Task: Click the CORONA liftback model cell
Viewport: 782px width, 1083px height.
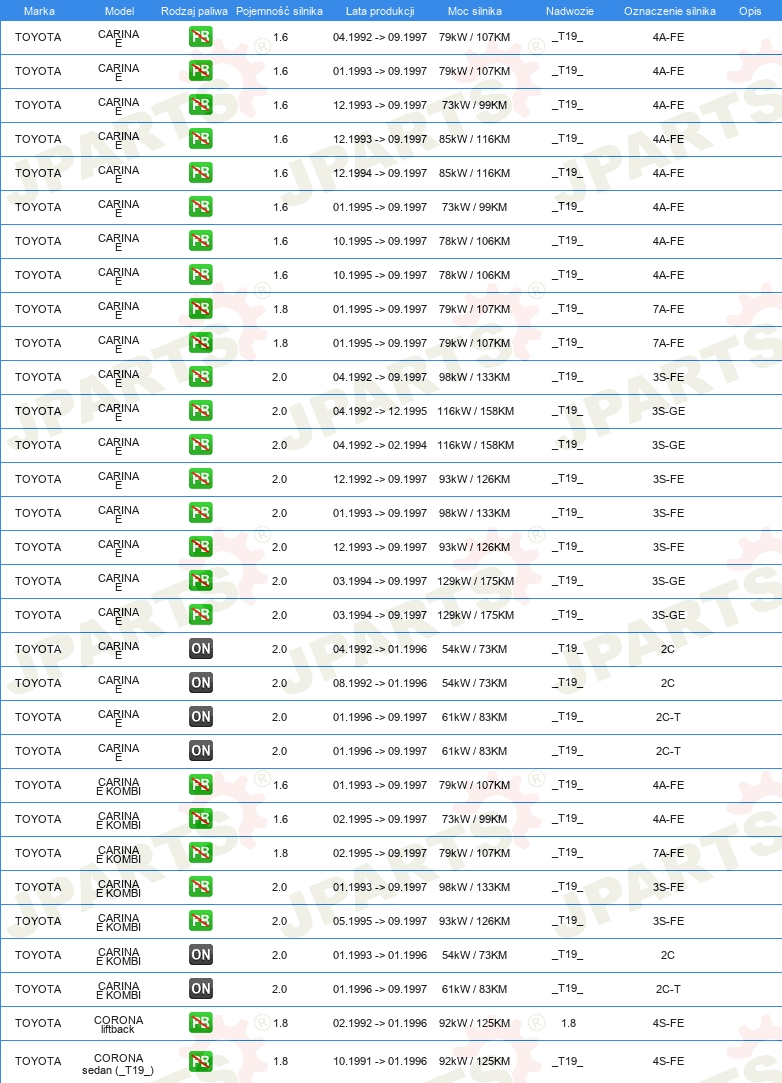Action: [x=118, y=1024]
